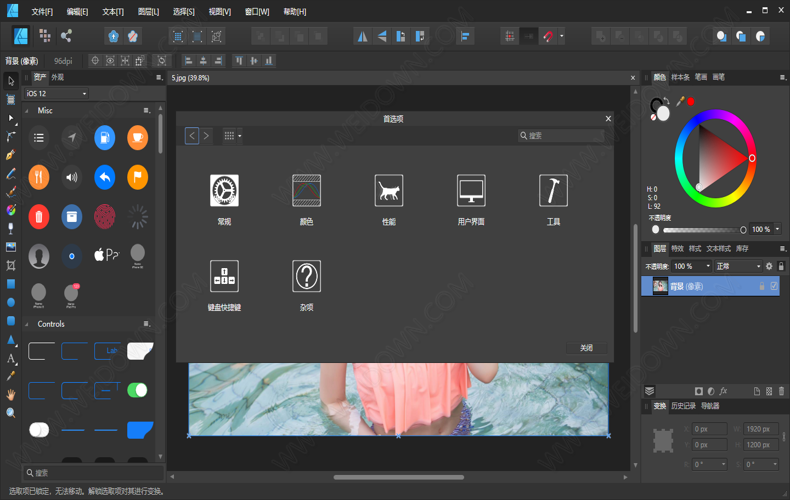
Task: Click the assets panel search field
Action: pos(94,473)
